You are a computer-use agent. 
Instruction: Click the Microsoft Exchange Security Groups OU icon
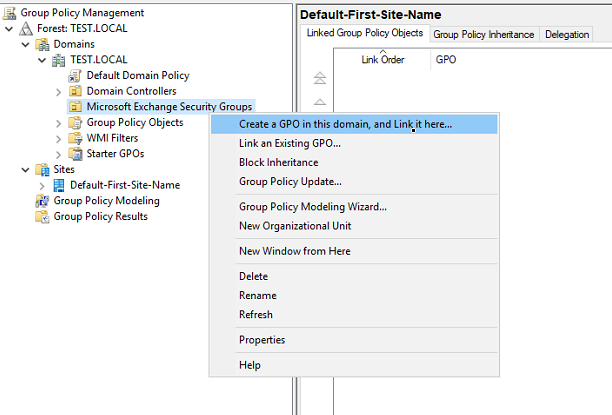[75, 107]
